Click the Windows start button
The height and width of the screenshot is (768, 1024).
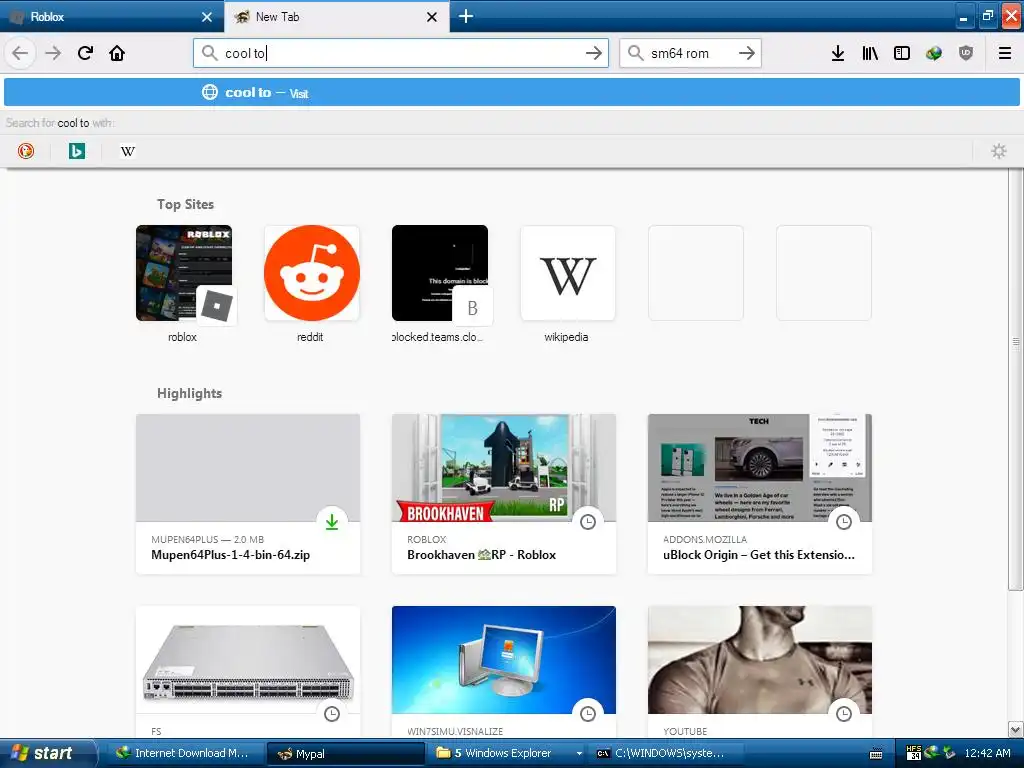(x=47, y=753)
